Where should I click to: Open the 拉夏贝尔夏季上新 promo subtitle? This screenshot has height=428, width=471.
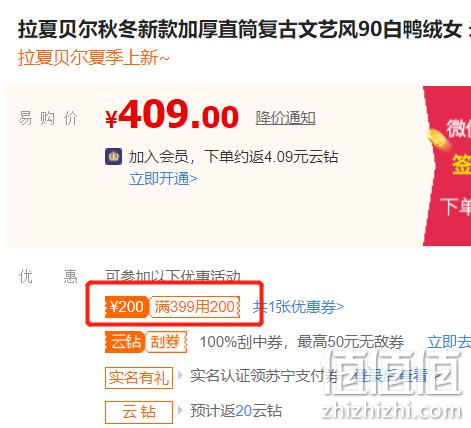click(x=94, y=58)
